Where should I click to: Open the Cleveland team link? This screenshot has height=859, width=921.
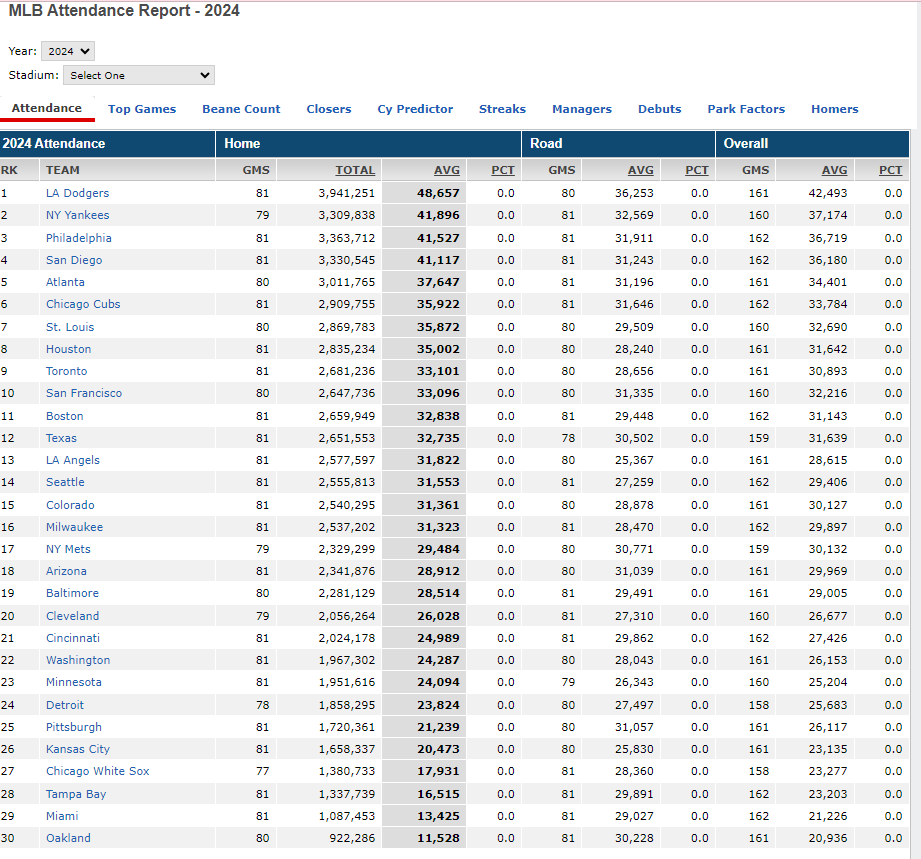pos(73,616)
